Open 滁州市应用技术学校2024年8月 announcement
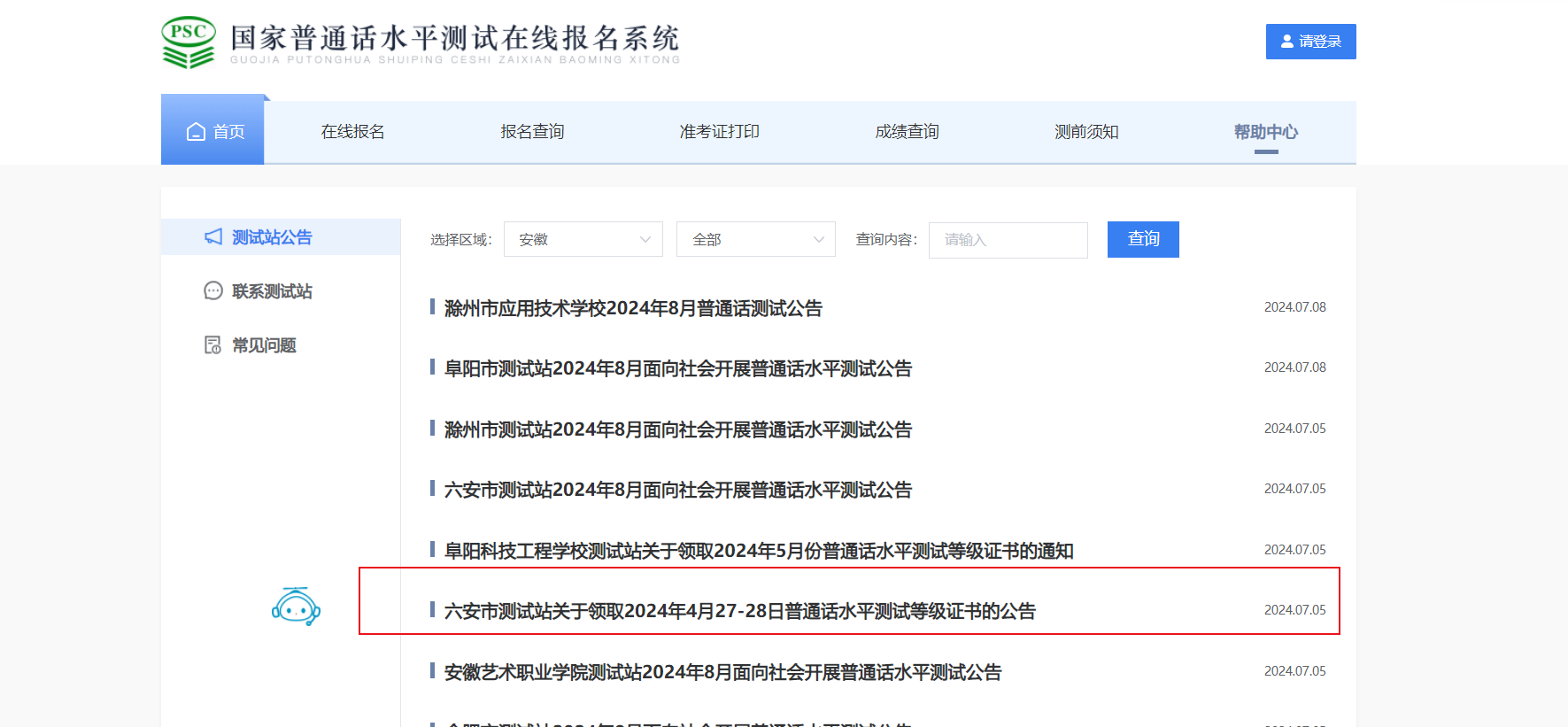The width and height of the screenshot is (1568, 727). [633, 308]
